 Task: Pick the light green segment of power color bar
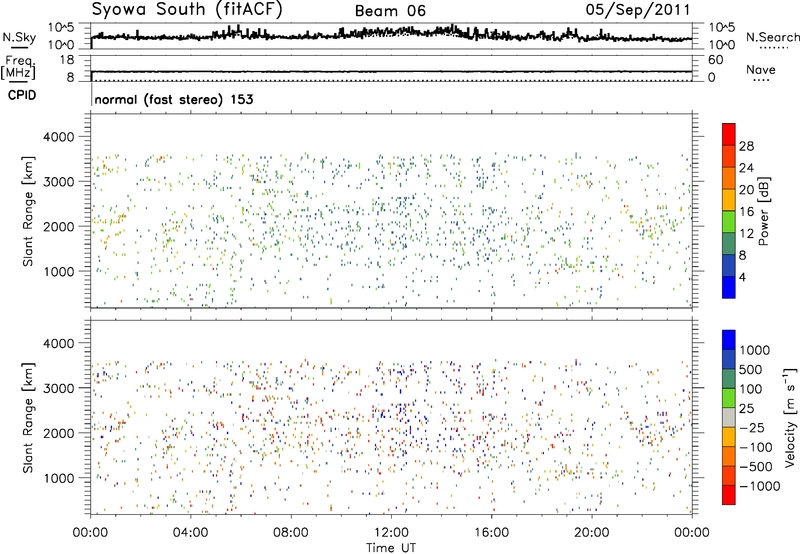[729, 221]
